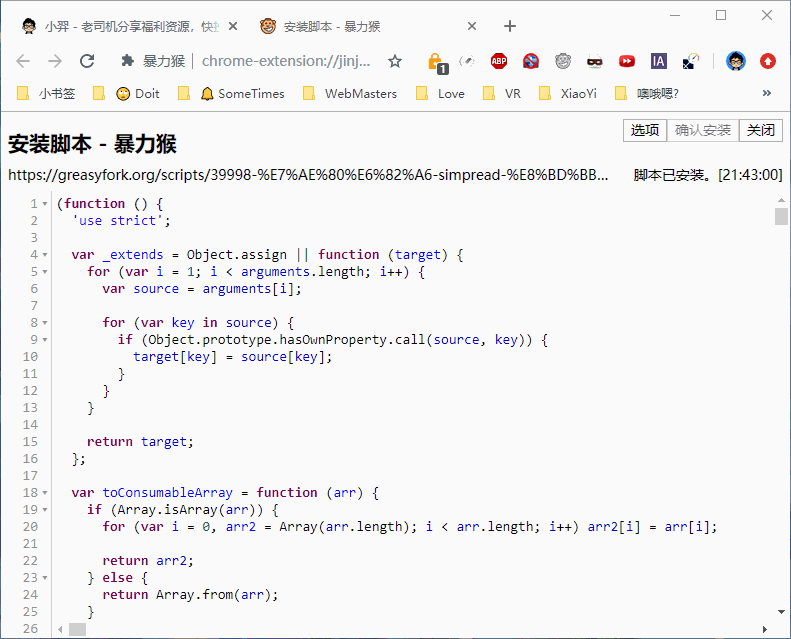
Task: Click the lock extension icon with badge 1
Action: (436, 63)
